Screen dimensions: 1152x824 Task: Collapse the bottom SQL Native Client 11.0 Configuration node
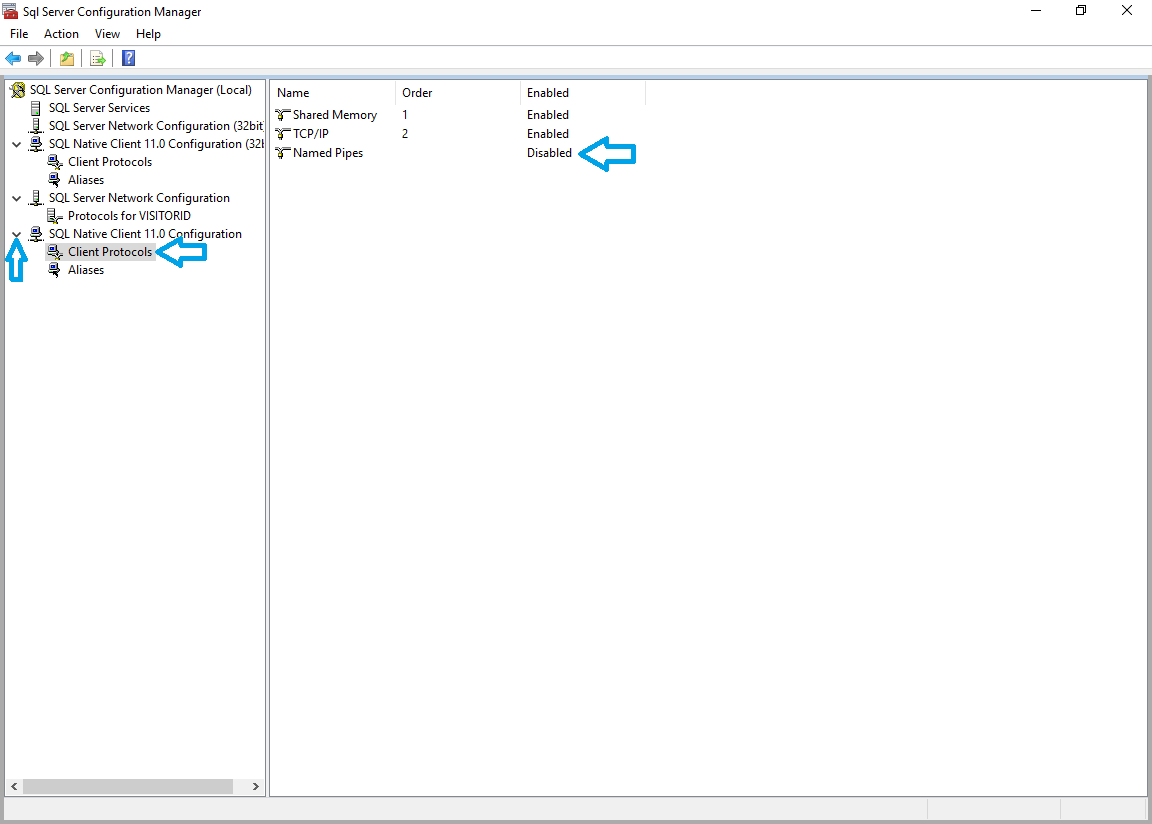16,234
